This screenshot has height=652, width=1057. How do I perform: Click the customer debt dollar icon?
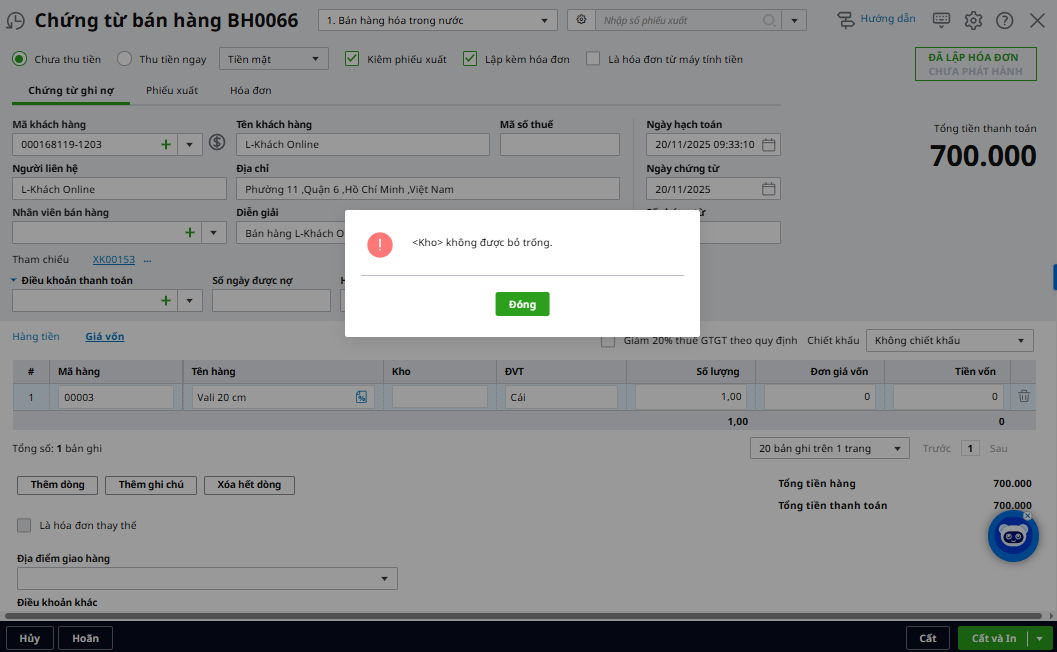tap(217, 143)
